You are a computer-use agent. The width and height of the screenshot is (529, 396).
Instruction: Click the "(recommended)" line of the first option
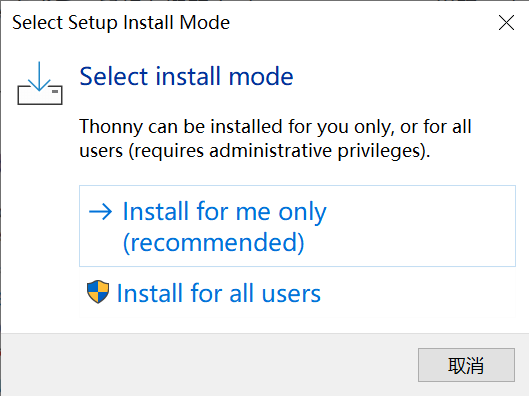point(214,242)
